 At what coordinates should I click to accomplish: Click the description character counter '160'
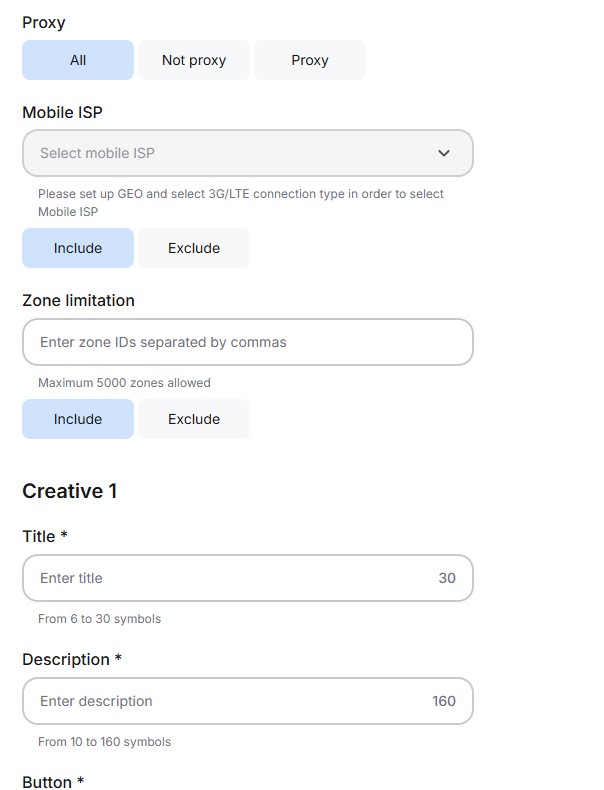coord(444,701)
